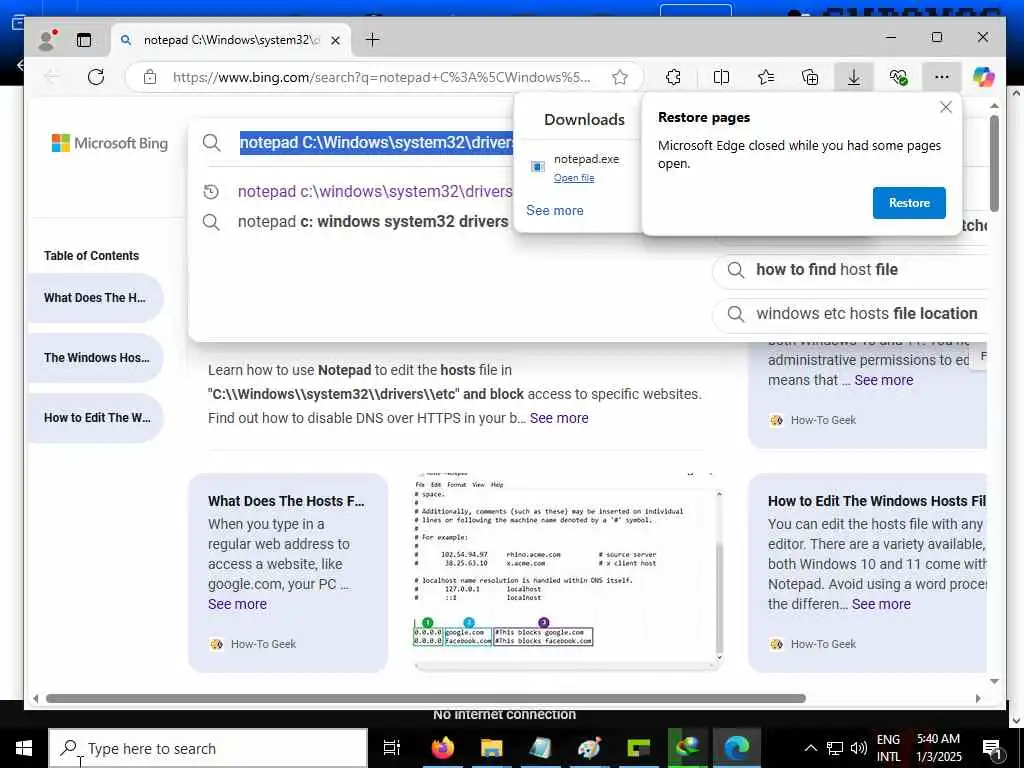View site information lock icon
Image resolution: width=1024 pixels, height=768 pixels.
150,77
